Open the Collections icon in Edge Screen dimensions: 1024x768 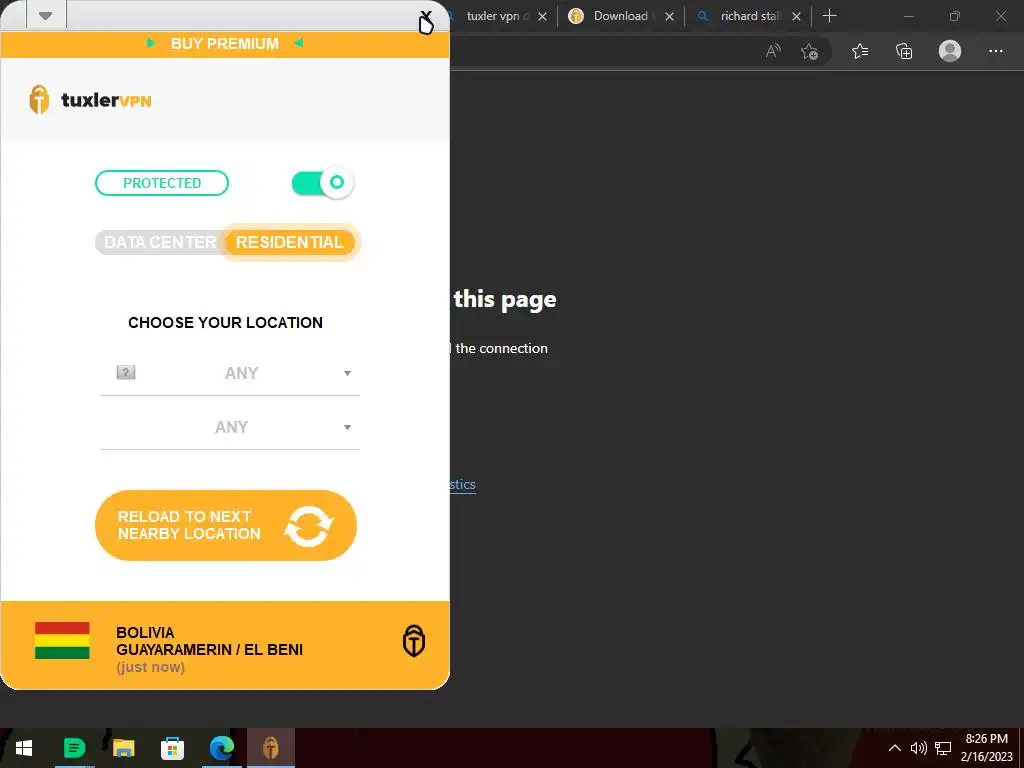(x=904, y=51)
